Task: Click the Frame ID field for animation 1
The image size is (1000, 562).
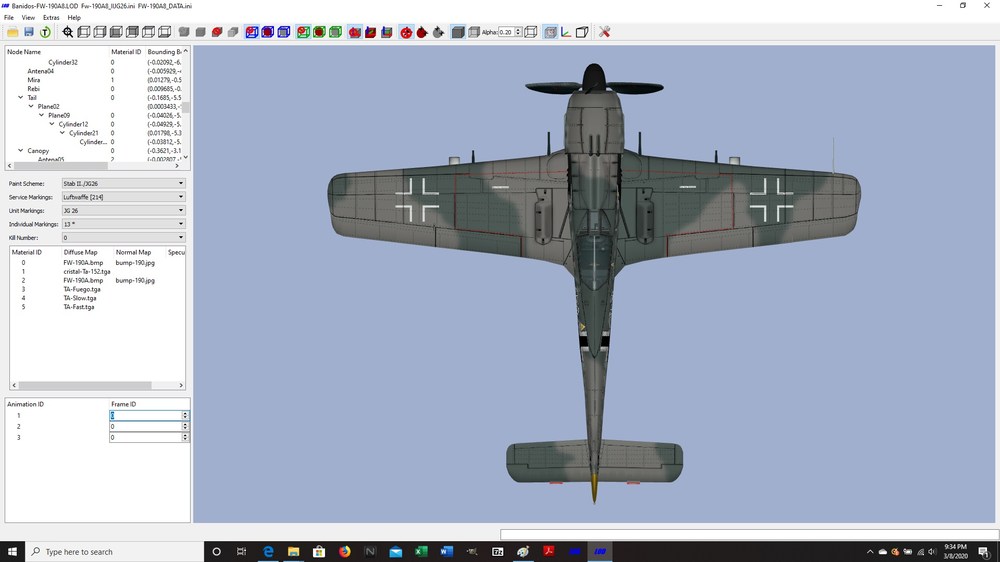Action: click(145, 415)
